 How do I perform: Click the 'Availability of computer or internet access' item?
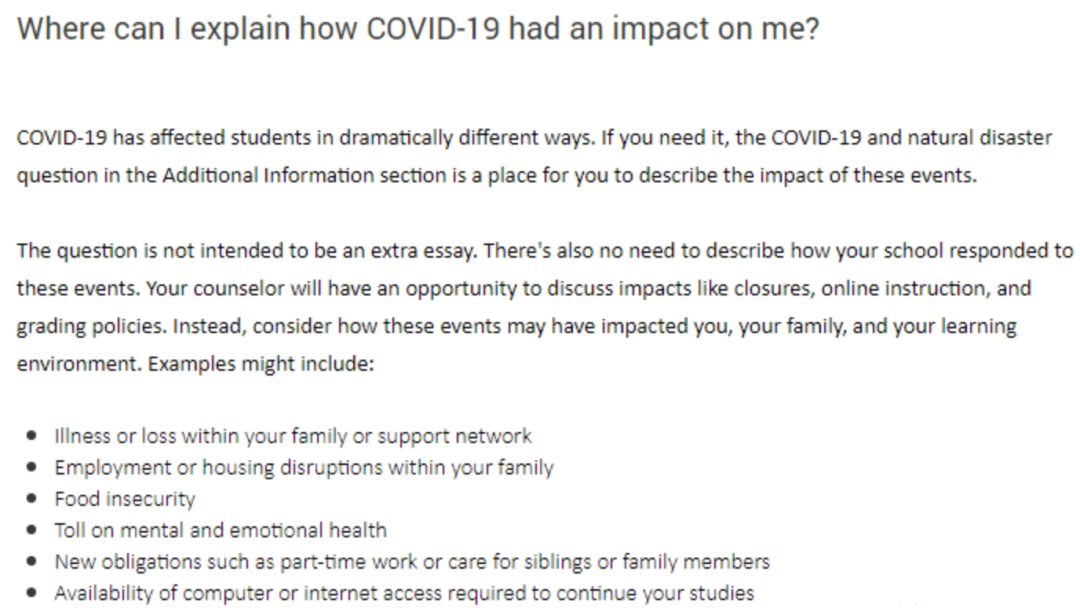tap(404, 594)
